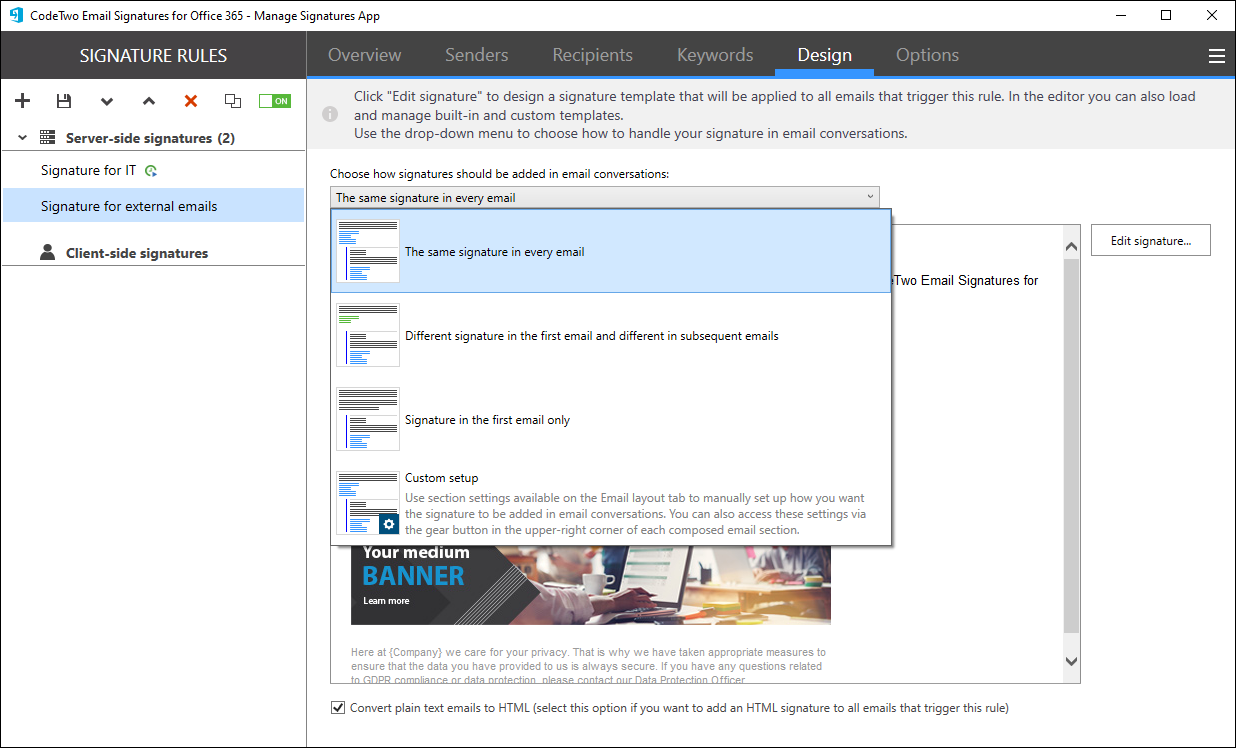Toggle the green ON rule switch
Image resolution: width=1236 pixels, height=748 pixels.
[x=275, y=101]
